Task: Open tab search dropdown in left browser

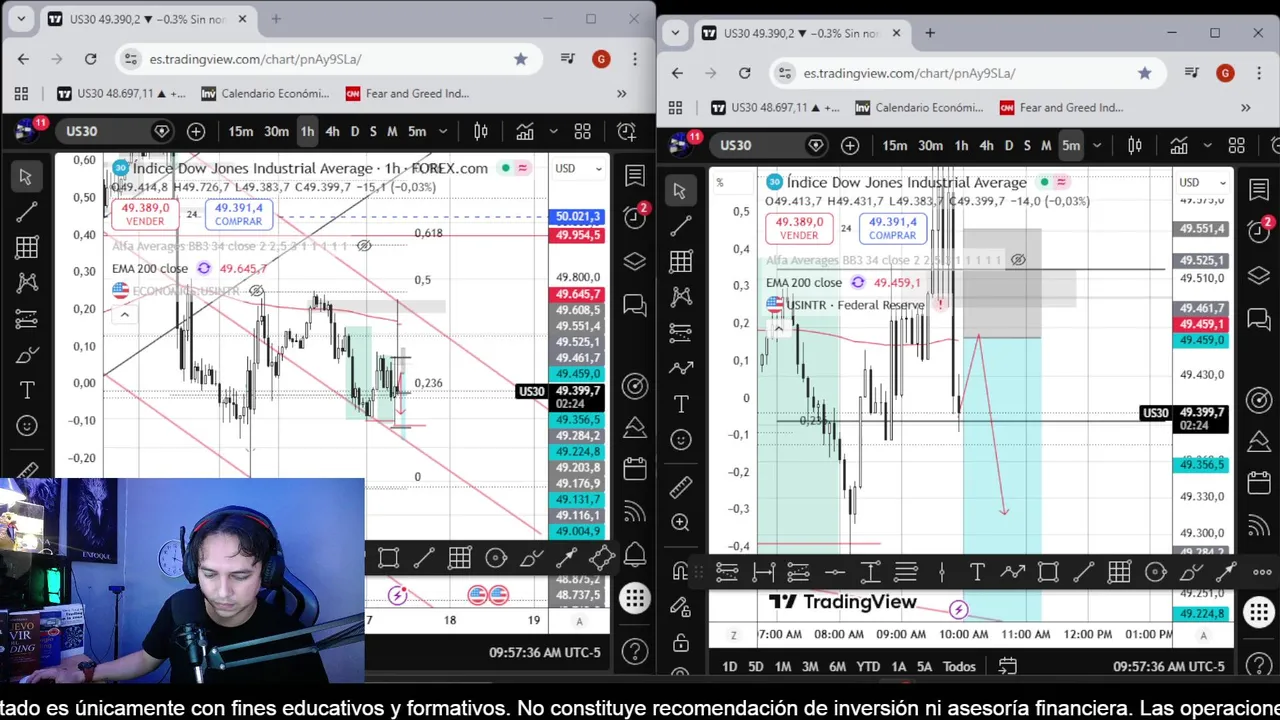Action: (x=22, y=19)
